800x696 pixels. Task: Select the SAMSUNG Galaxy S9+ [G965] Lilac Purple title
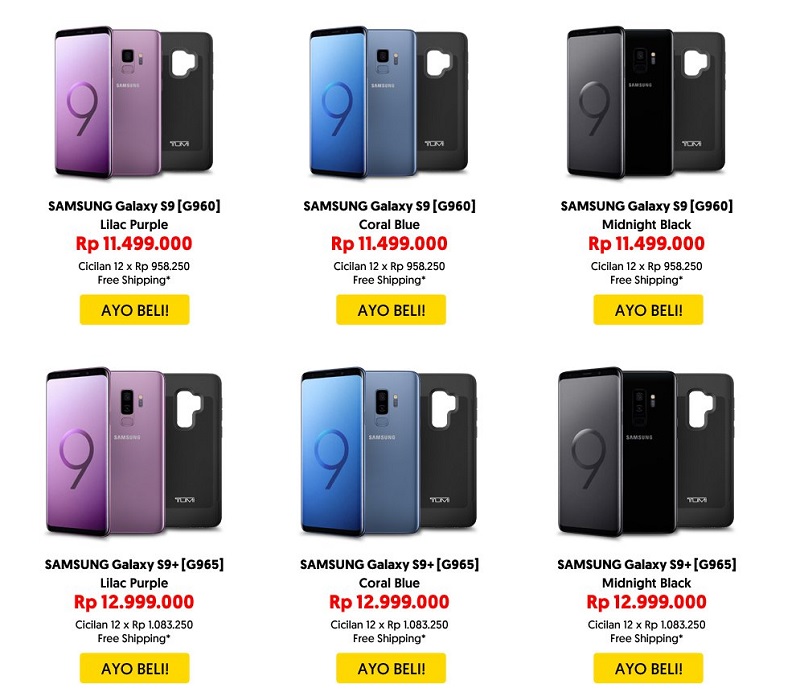point(134,573)
